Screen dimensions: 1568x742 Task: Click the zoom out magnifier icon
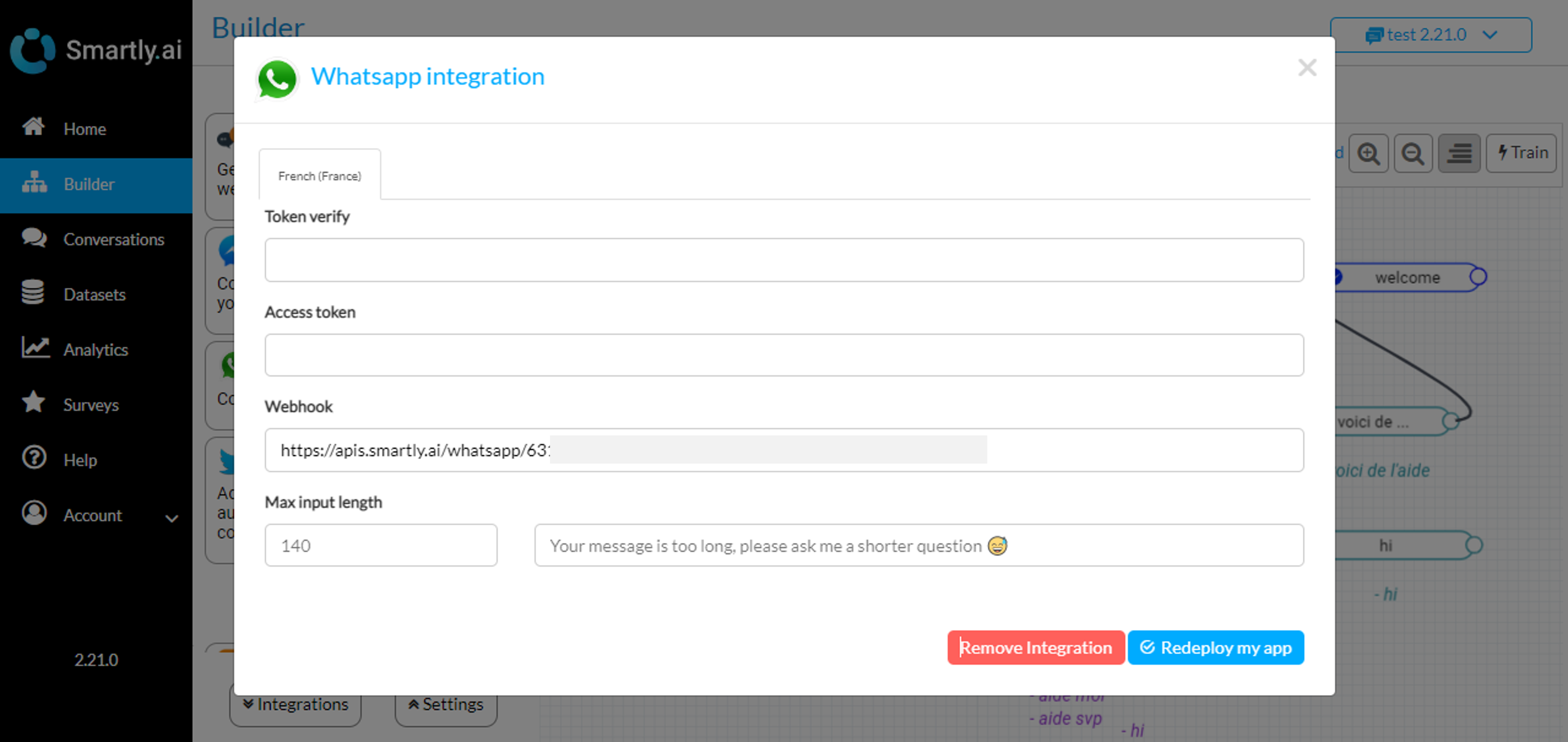coord(1412,153)
